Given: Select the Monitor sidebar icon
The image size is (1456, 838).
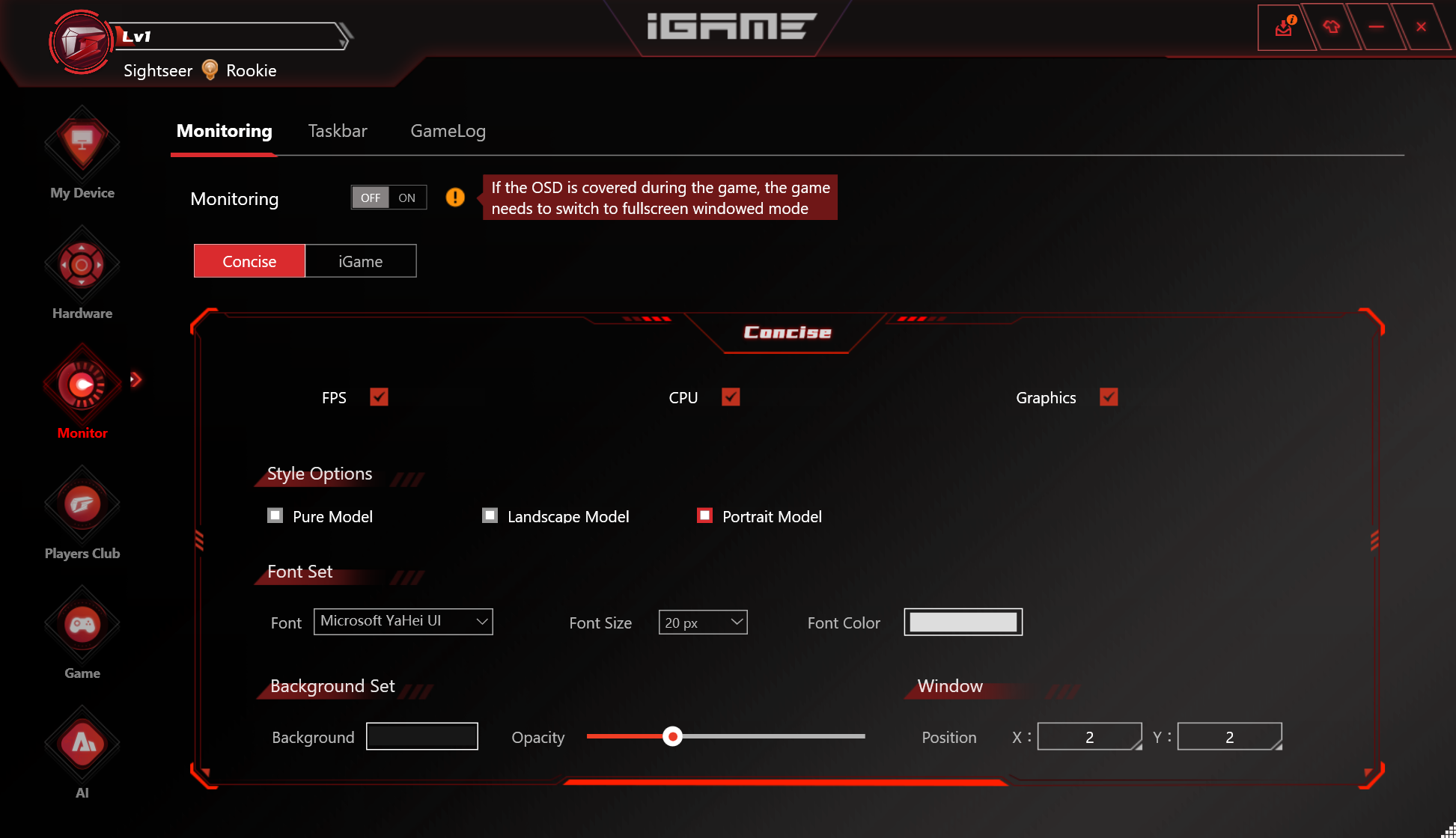Looking at the screenshot, I should coord(82,385).
